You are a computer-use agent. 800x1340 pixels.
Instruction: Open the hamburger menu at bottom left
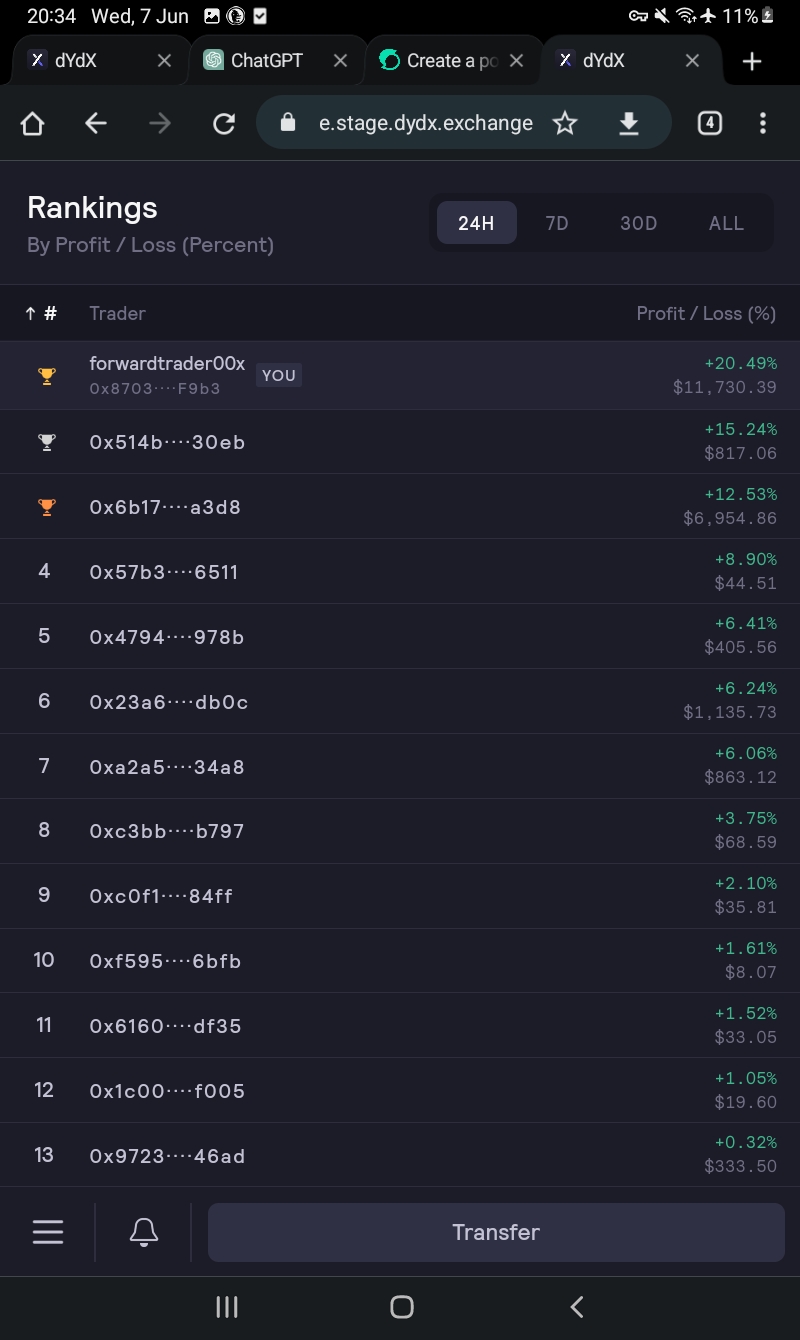click(x=48, y=1232)
